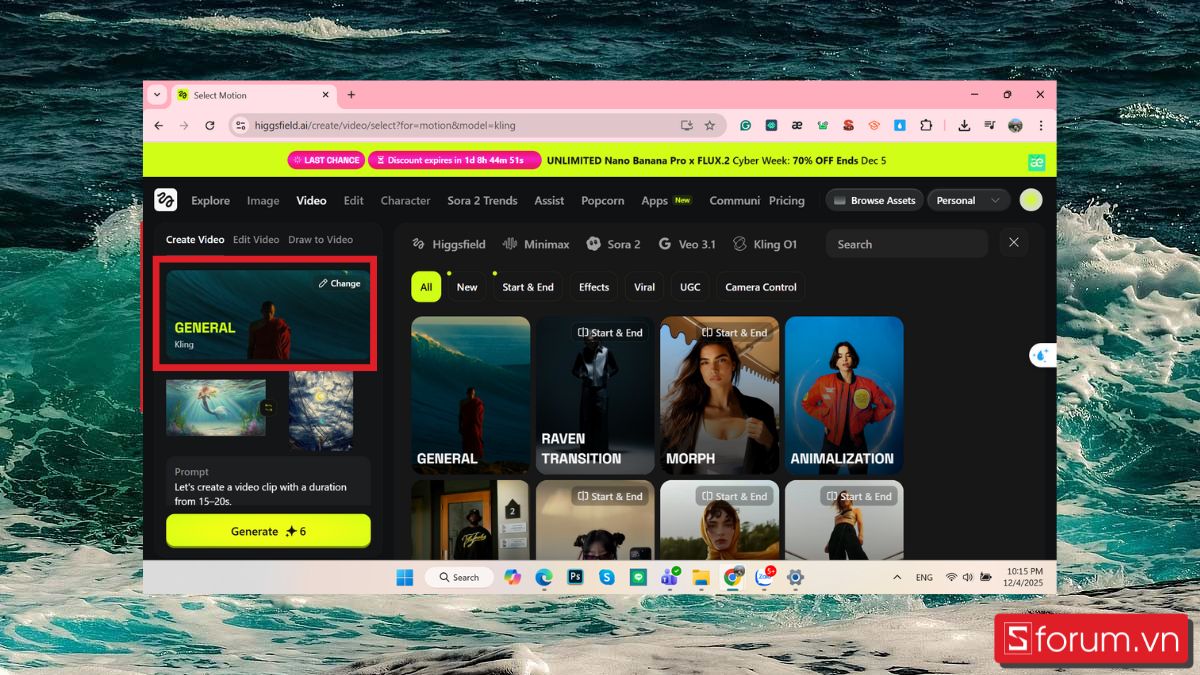Switch to the Edit Video tab
This screenshot has width=1200, height=675.
[x=256, y=239]
